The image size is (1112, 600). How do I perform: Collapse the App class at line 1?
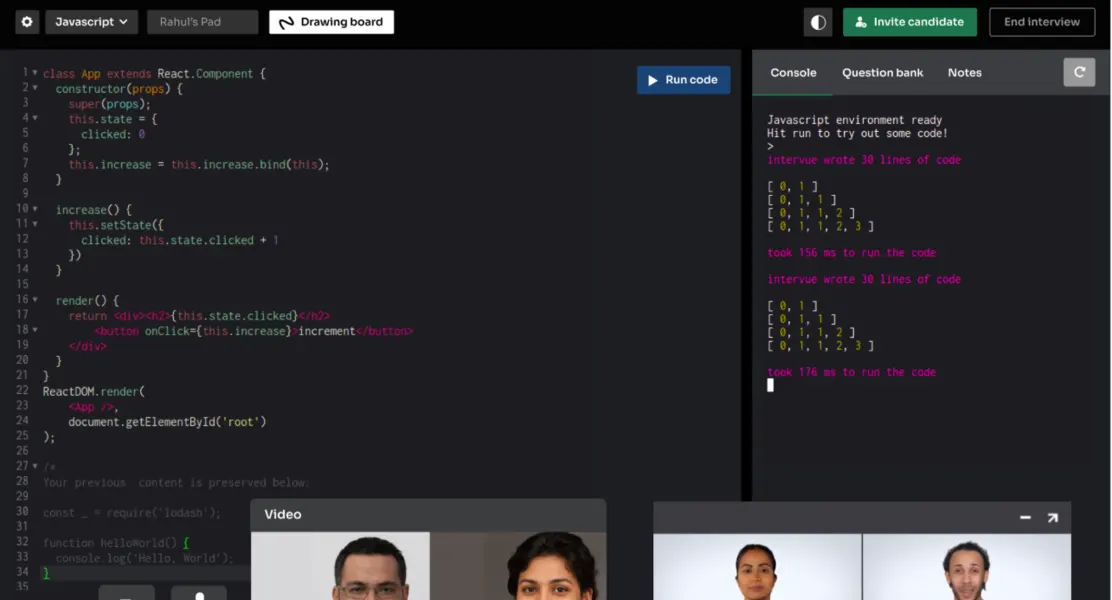35,72
